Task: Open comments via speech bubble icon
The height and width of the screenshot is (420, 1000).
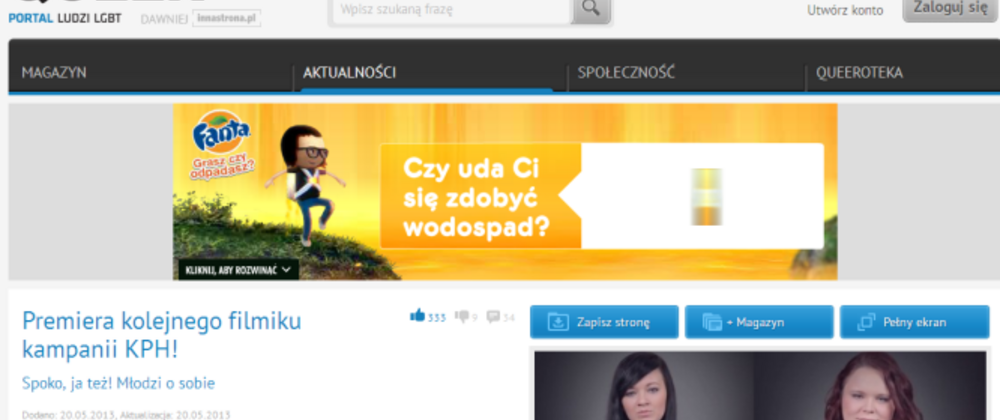Action: pyautogui.click(x=493, y=316)
